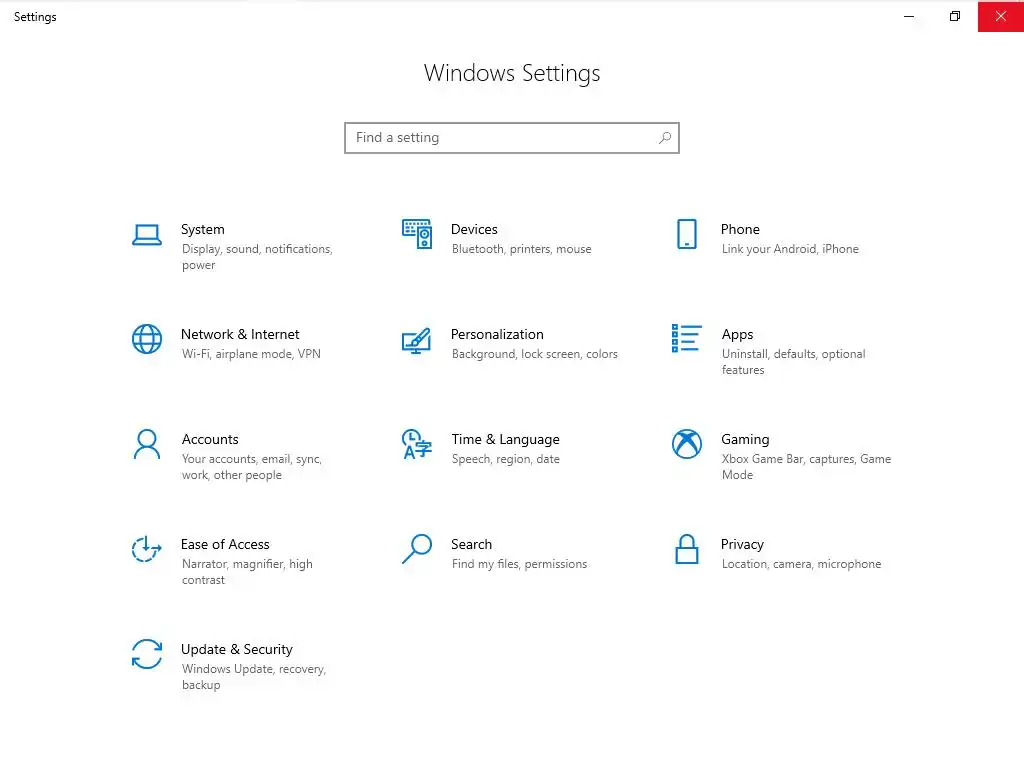Click 'Background, lock screen, colors' text
Screen dimensions: 1024x768
534,354
